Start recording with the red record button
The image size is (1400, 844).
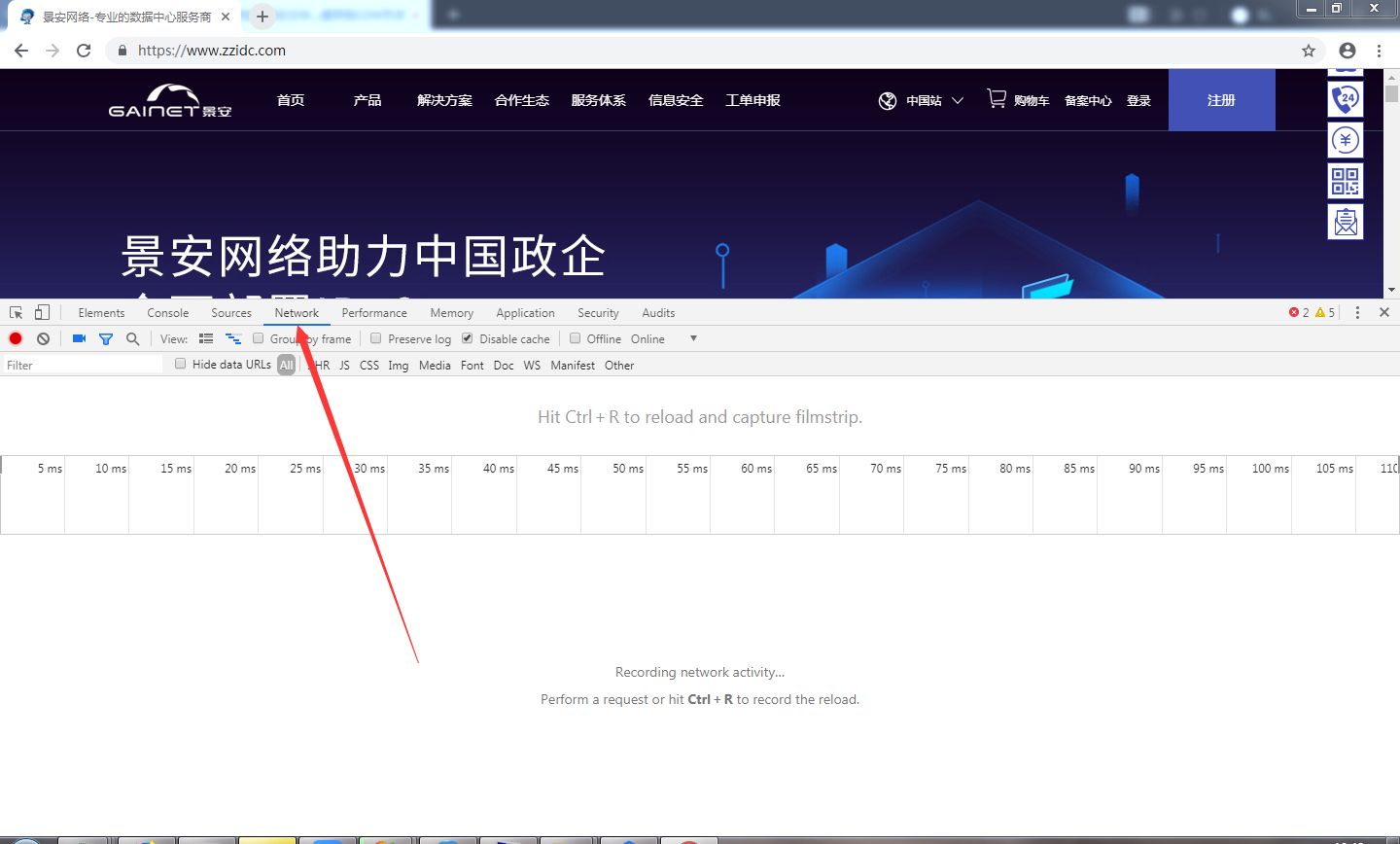click(x=15, y=338)
